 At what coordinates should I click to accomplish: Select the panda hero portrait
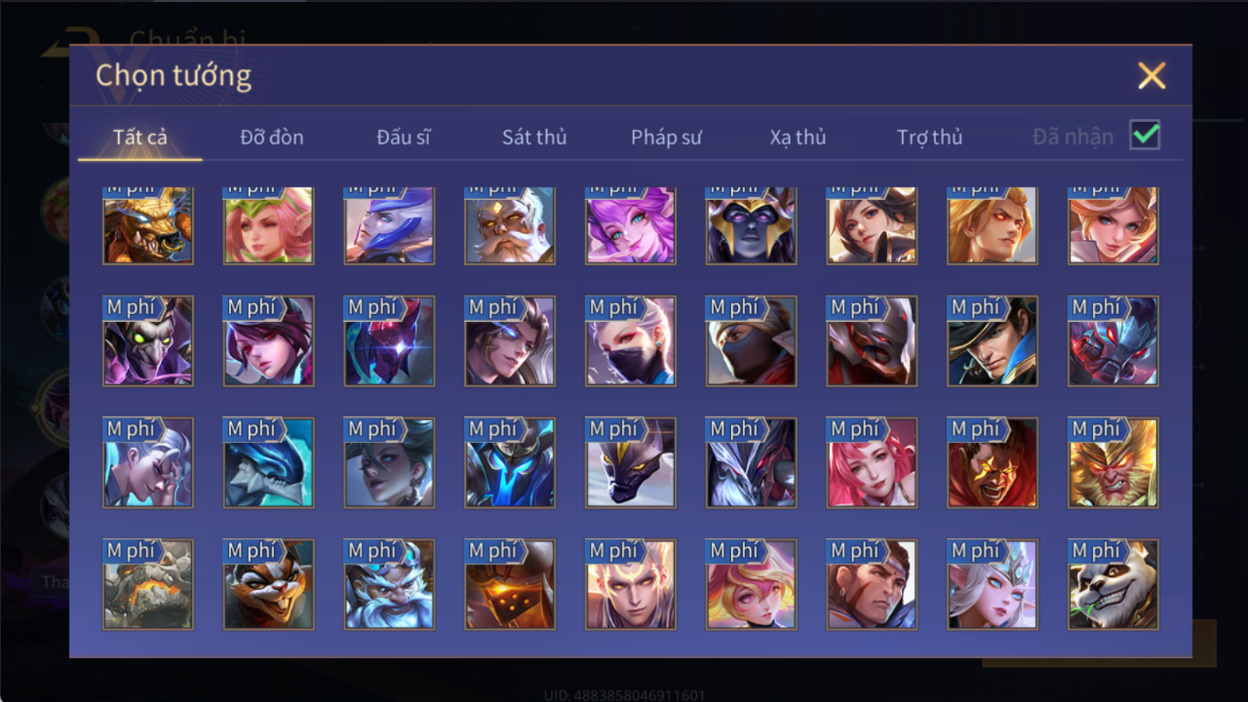coord(1113,585)
